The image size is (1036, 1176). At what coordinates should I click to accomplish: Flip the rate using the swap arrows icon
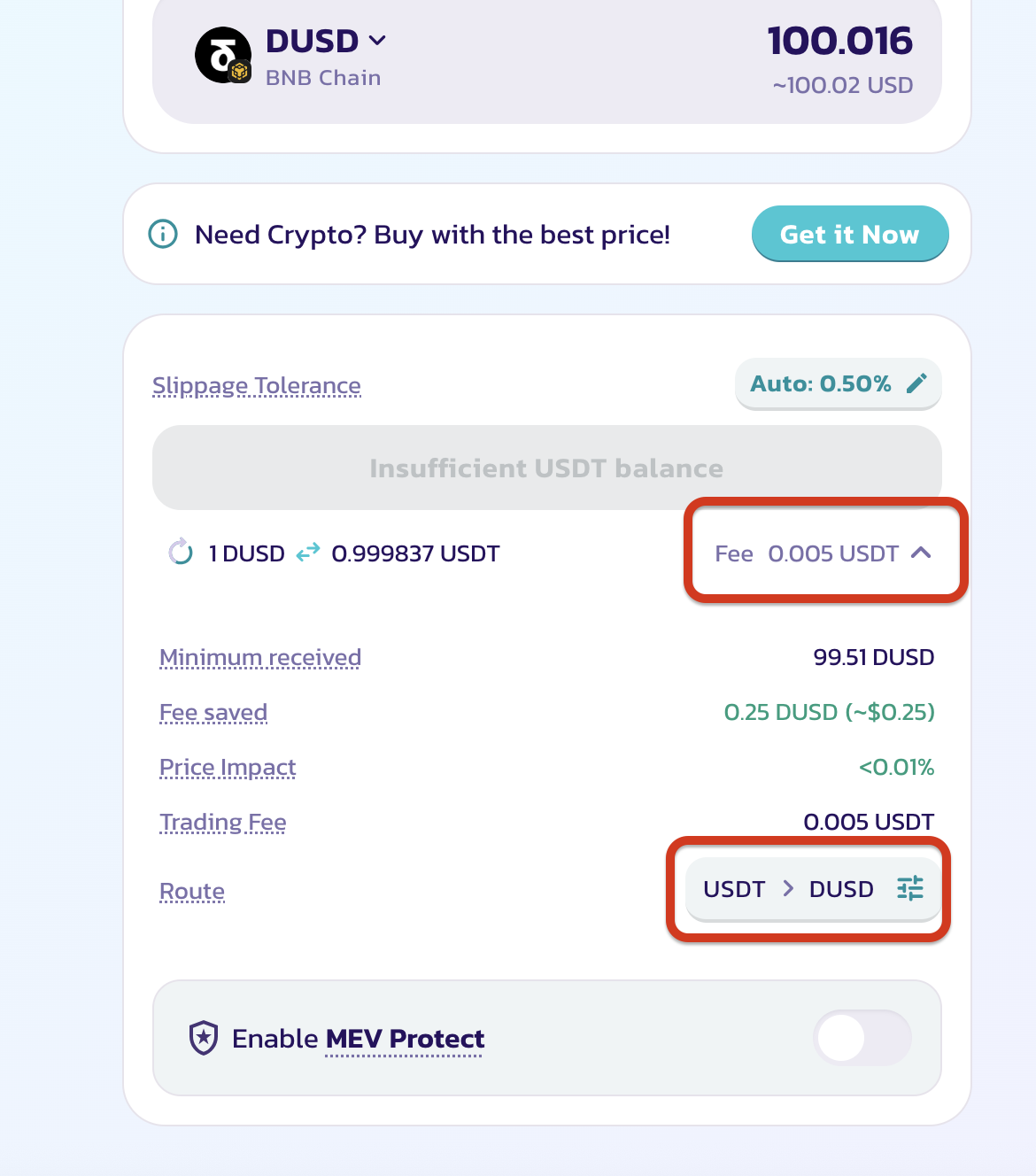click(x=308, y=553)
